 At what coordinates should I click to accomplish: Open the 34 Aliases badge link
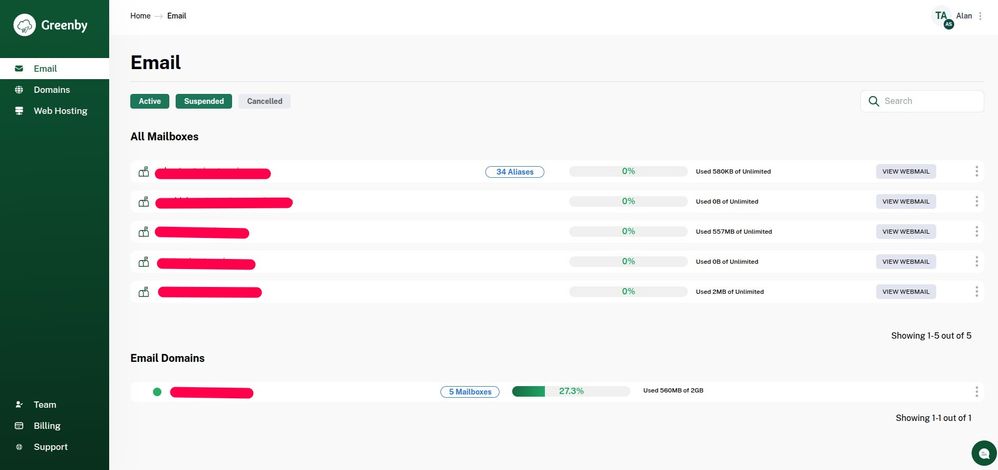click(x=515, y=172)
